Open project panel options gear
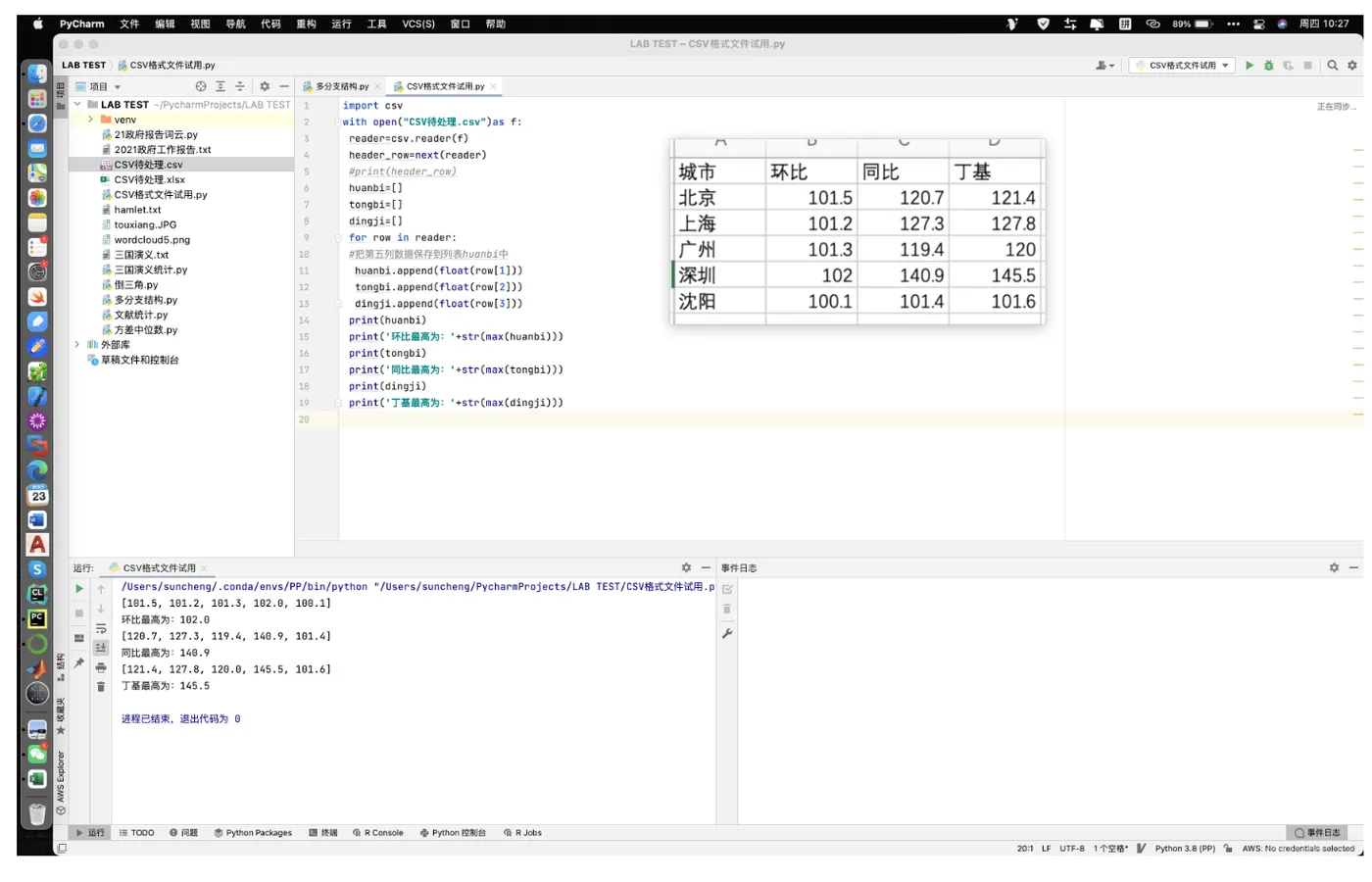Screen dimensions: 1372x882 [x=265, y=86]
